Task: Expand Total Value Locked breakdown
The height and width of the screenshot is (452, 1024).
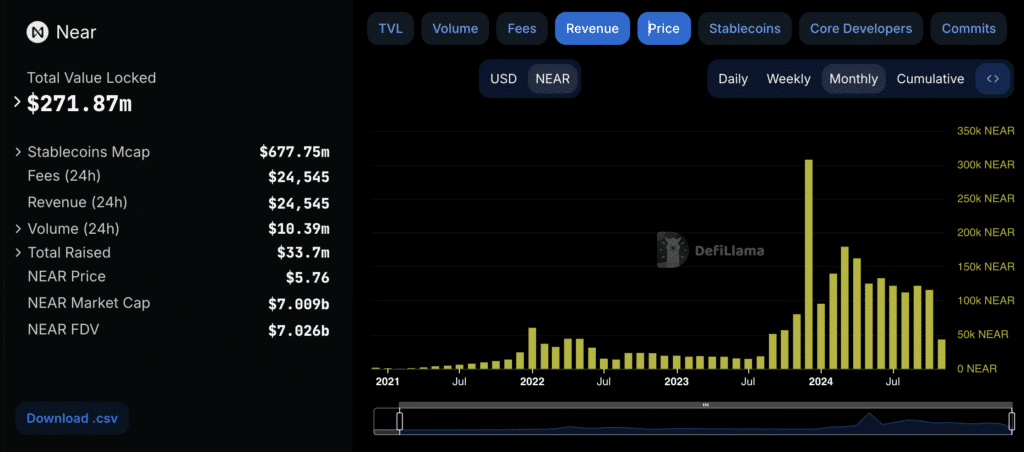Action: (x=18, y=103)
